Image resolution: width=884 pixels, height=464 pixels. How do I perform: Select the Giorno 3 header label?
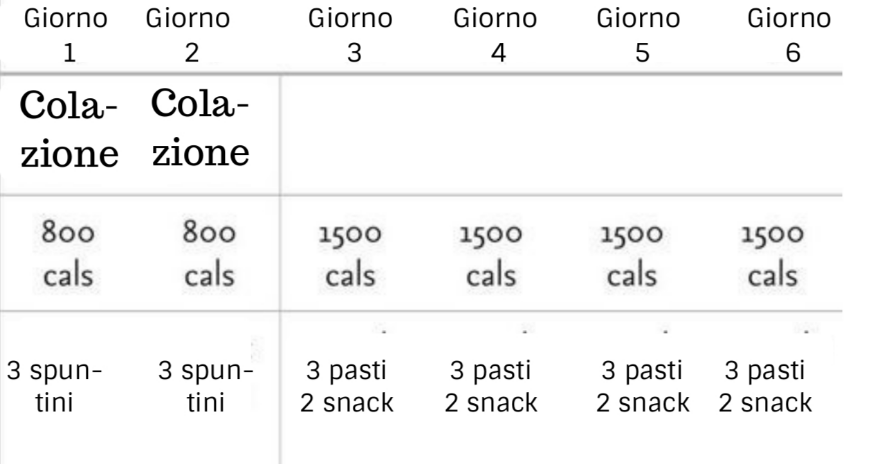(x=352, y=35)
